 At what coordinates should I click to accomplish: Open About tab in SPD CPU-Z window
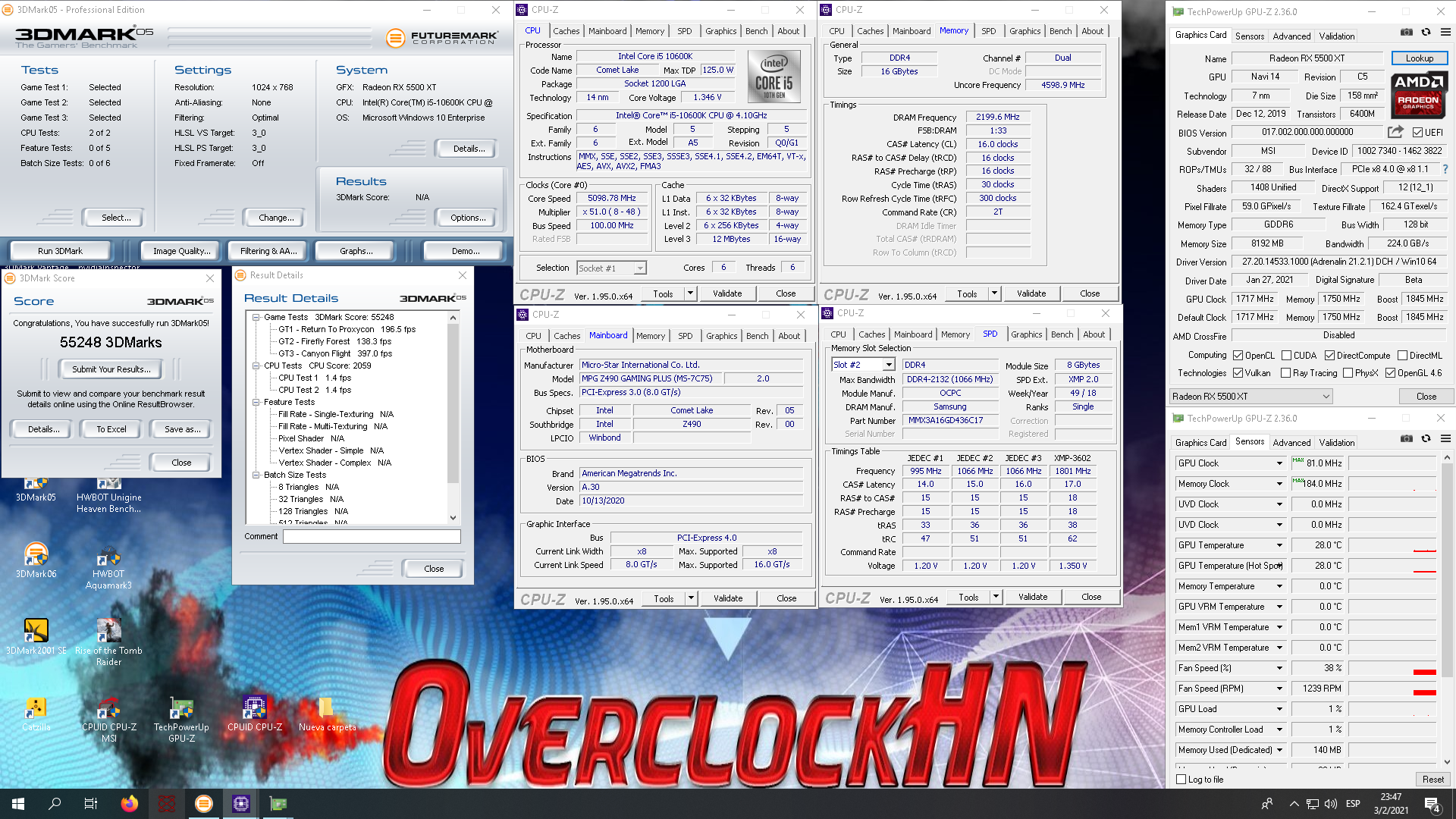tap(1094, 334)
